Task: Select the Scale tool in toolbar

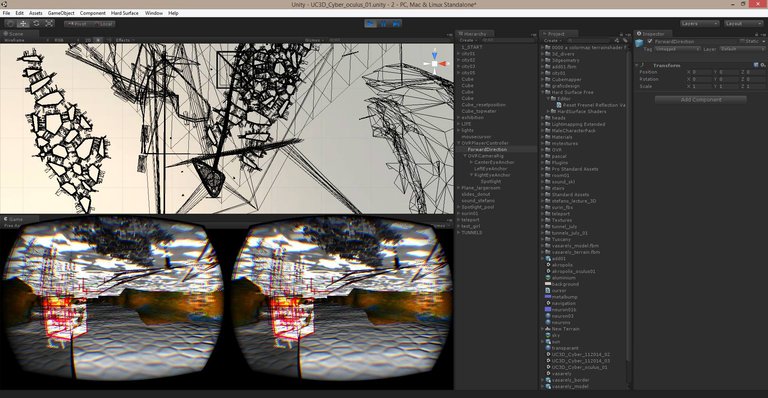Action: point(49,23)
